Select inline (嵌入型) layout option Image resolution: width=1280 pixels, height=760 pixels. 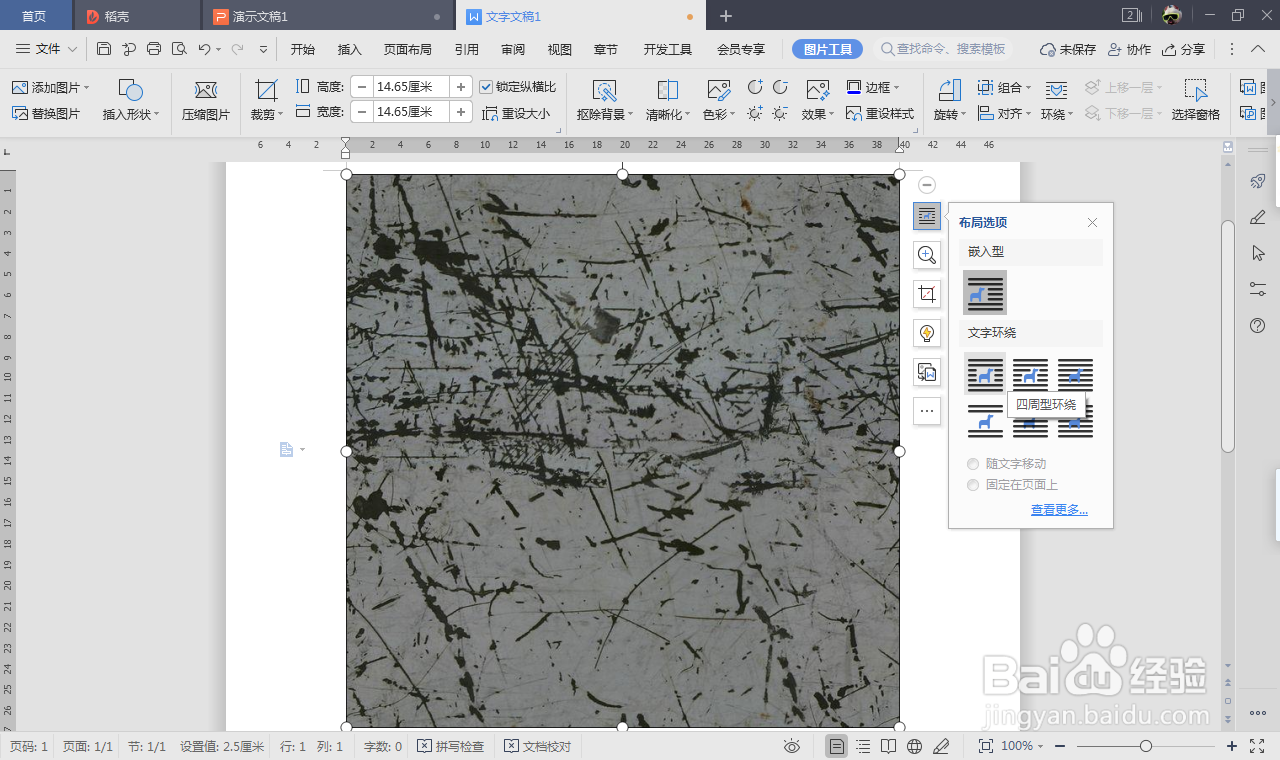point(985,293)
